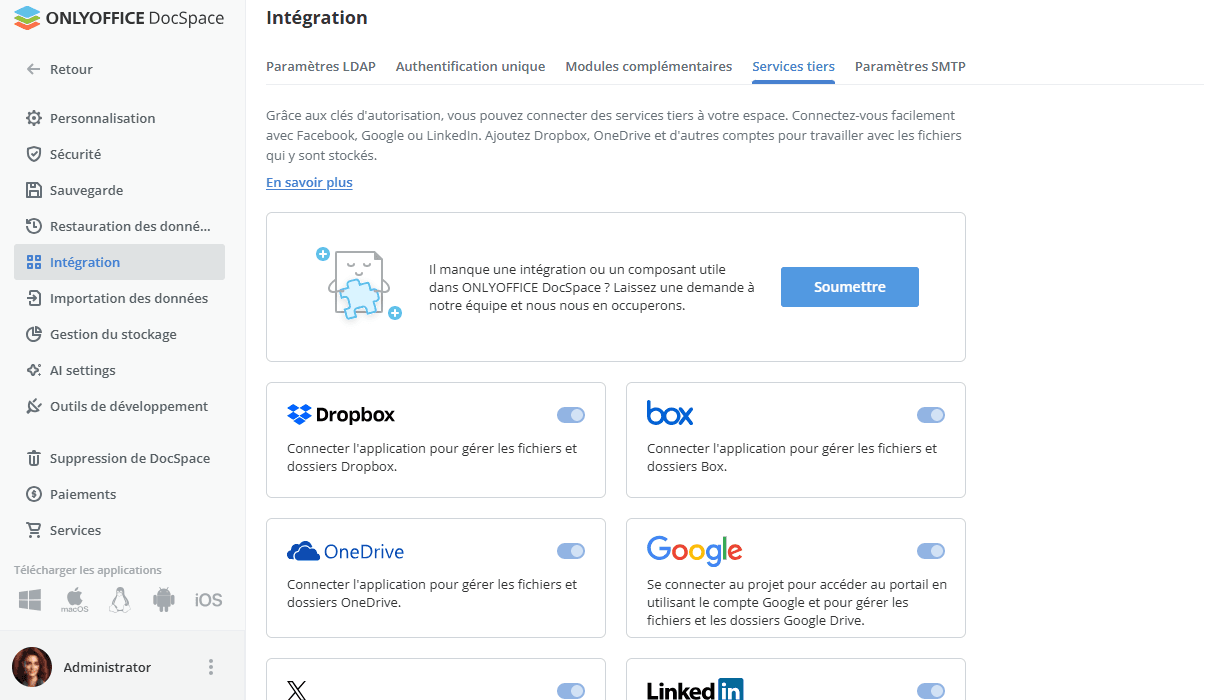1220x700 pixels.
Task: Open the Authentification unique tab
Action: (470, 66)
